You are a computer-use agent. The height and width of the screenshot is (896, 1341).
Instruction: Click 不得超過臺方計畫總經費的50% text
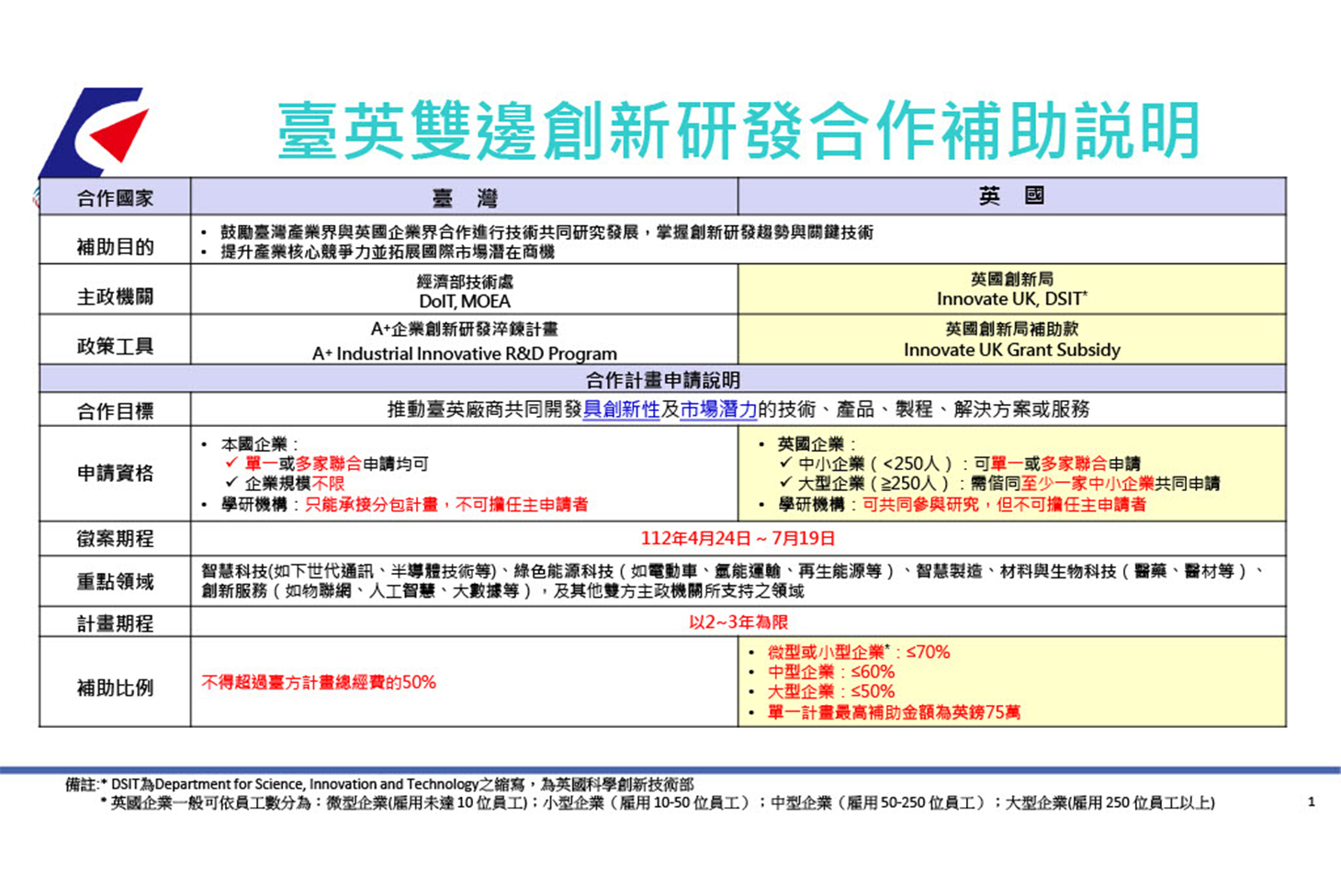pos(319,682)
